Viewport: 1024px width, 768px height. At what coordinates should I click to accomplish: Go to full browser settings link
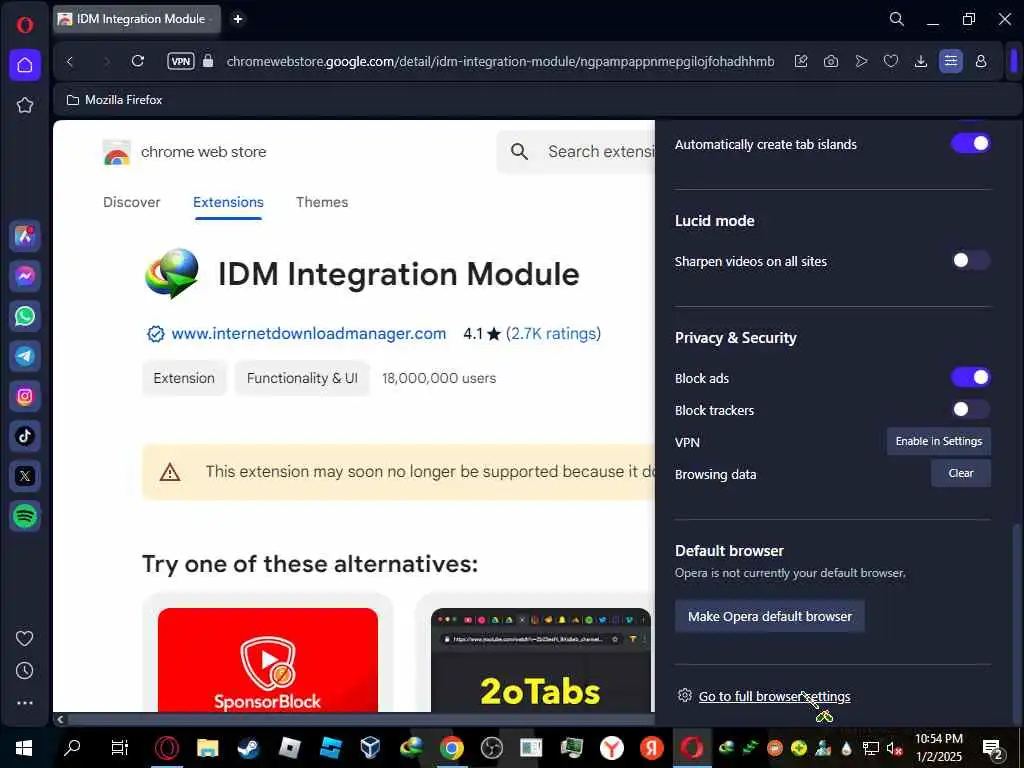pyautogui.click(x=775, y=697)
